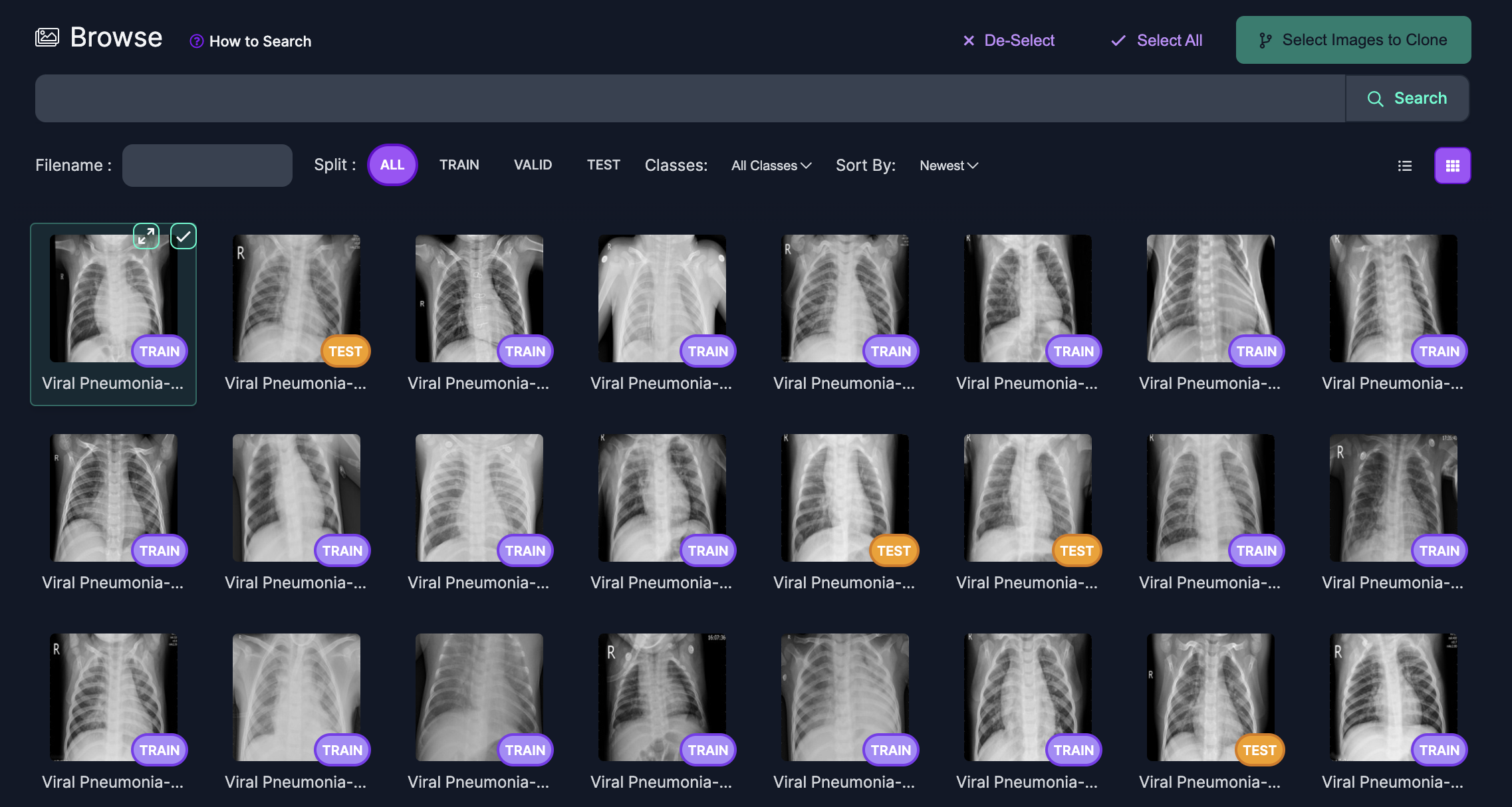Open the How to Search link
The height and width of the screenshot is (807, 1512).
pos(260,41)
